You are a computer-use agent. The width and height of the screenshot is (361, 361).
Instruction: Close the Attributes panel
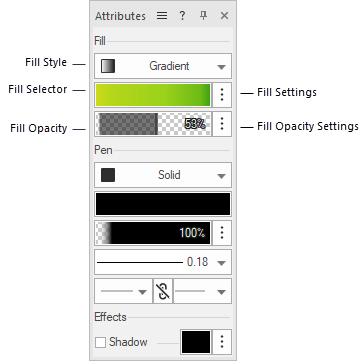click(224, 16)
